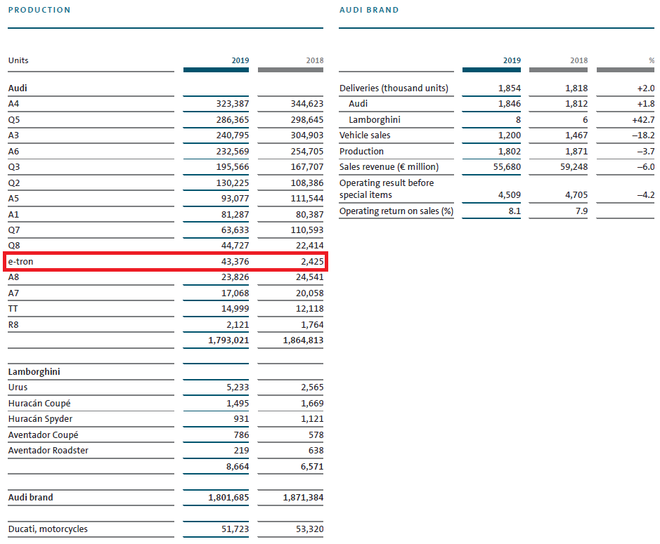Select Huracán Spyder 2019 value 931
660x544 pixels.
coord(241,419)
